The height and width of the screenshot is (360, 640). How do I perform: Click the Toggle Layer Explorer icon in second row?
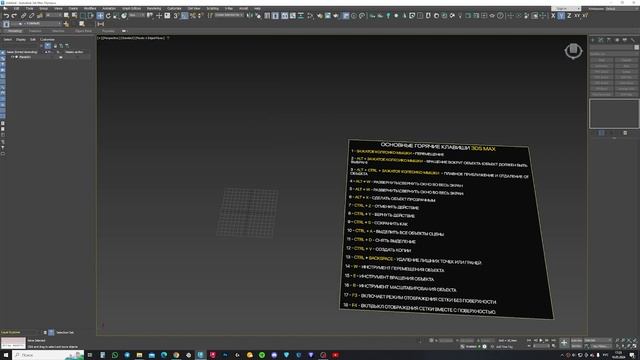(x=6, y=24)
